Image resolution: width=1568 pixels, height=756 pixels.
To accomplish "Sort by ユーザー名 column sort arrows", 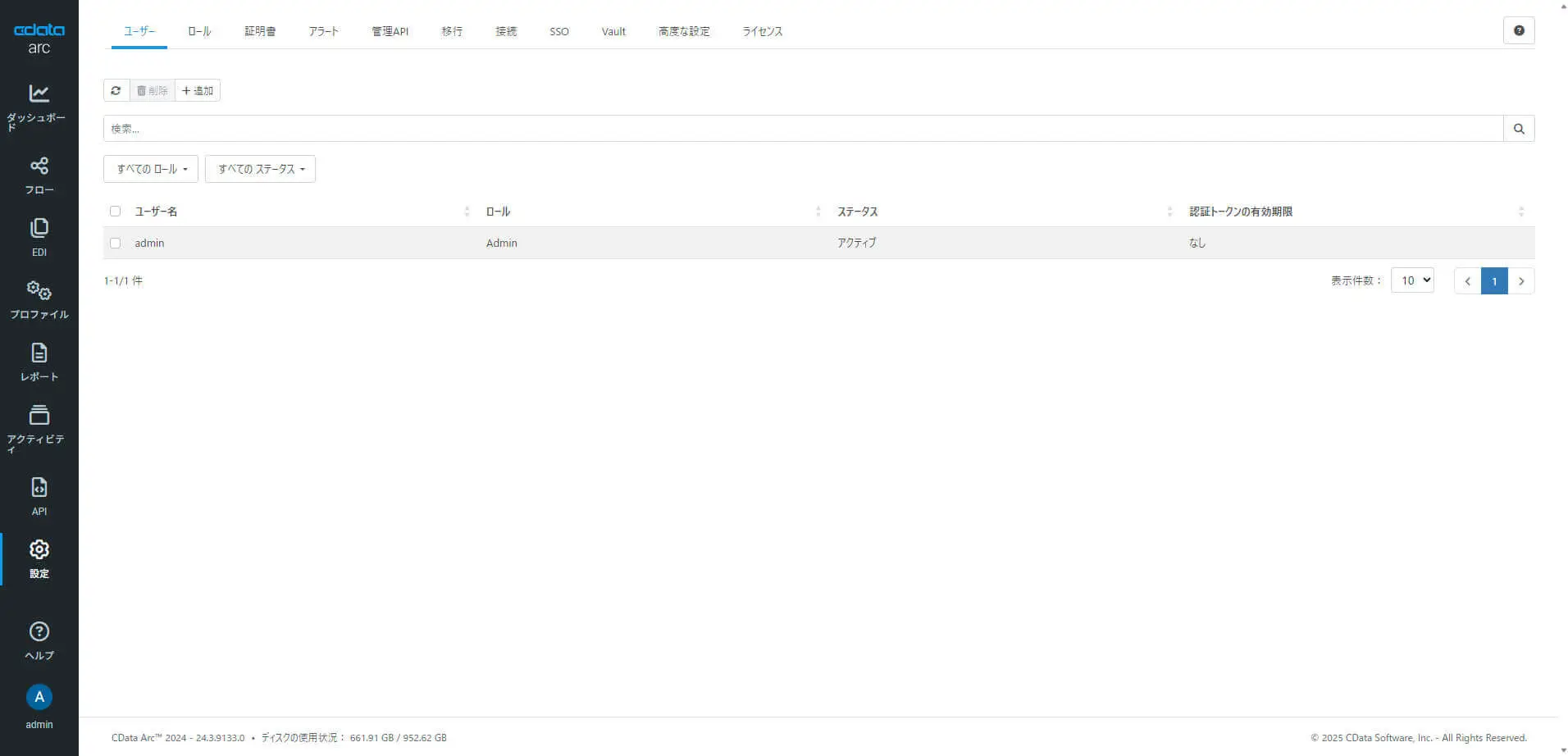I will pyautogui.click(x=467, y=212).
